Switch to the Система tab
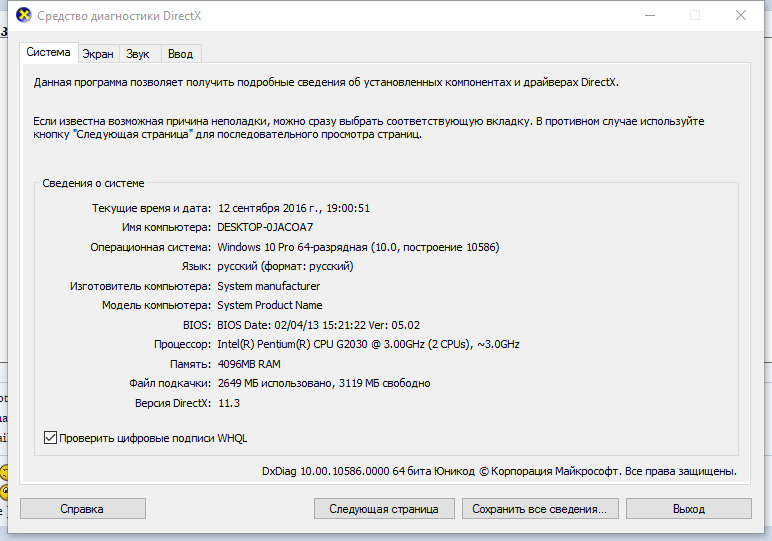The height and width of the screenshot is (541, 772). 49,52
